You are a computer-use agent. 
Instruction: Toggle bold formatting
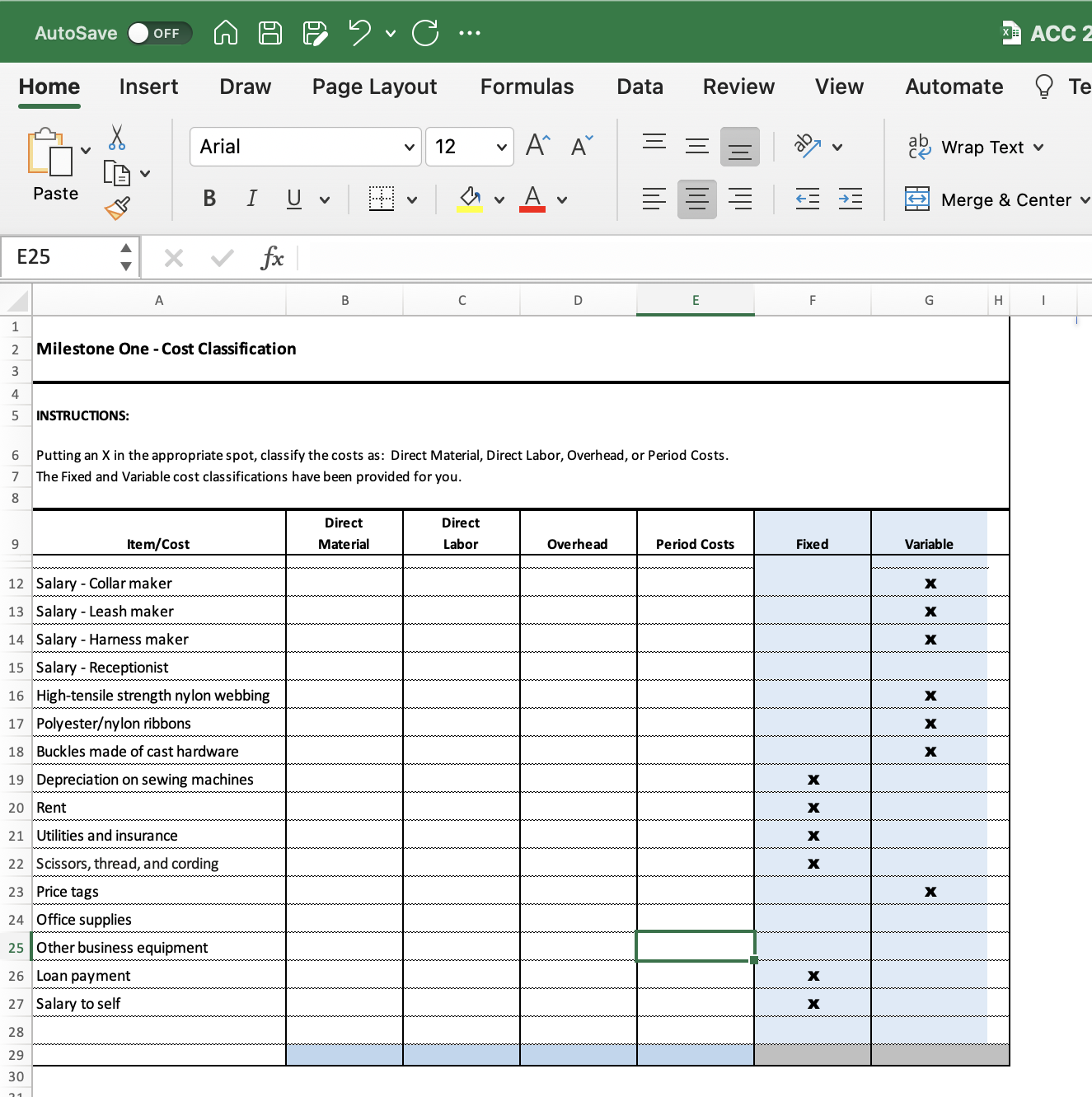209,199
